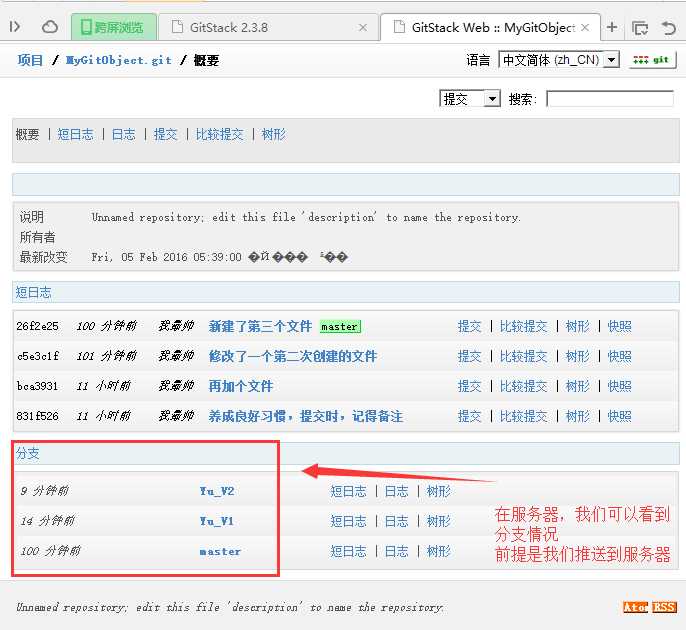686x630 pixels.
Task: Click 树形 for the master branch row
Action: [438, 551]
